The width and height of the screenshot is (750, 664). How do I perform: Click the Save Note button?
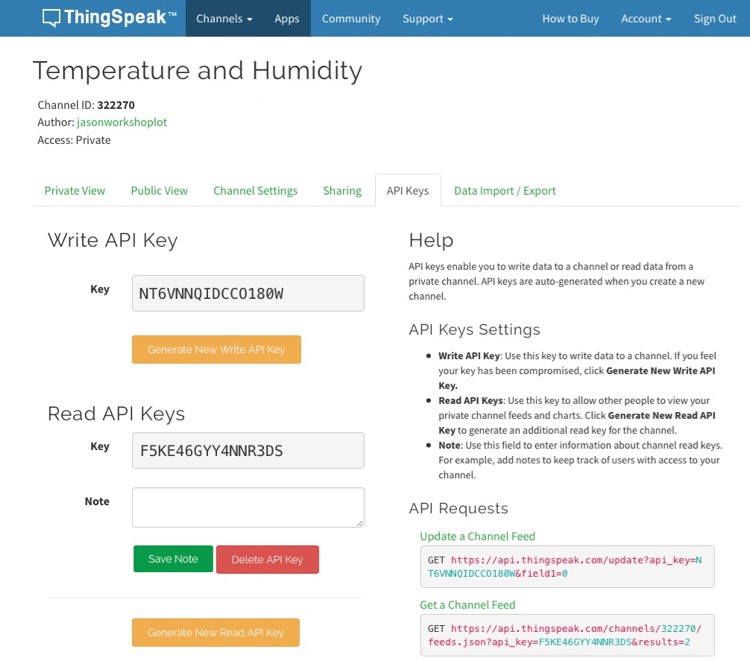(173, 559)
